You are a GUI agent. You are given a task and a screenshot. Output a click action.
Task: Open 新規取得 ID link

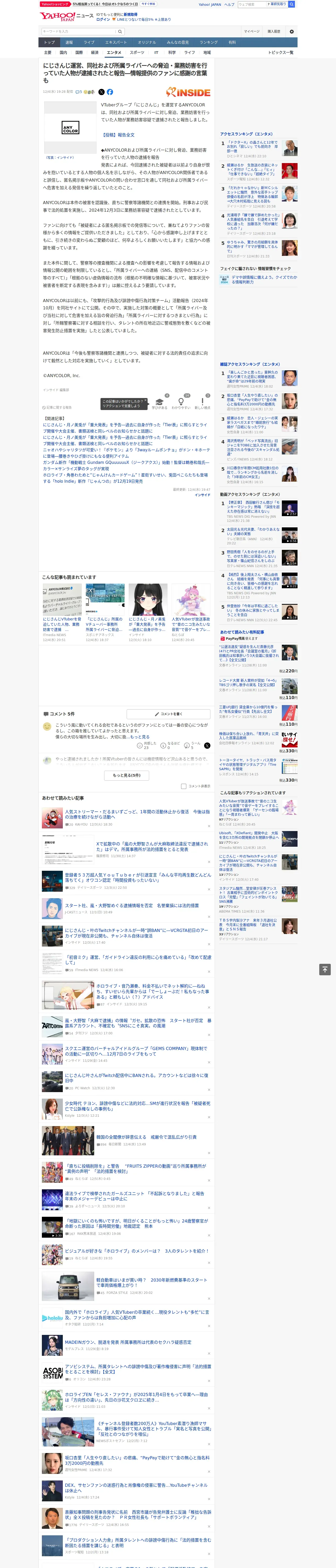[x=131, y=15]
